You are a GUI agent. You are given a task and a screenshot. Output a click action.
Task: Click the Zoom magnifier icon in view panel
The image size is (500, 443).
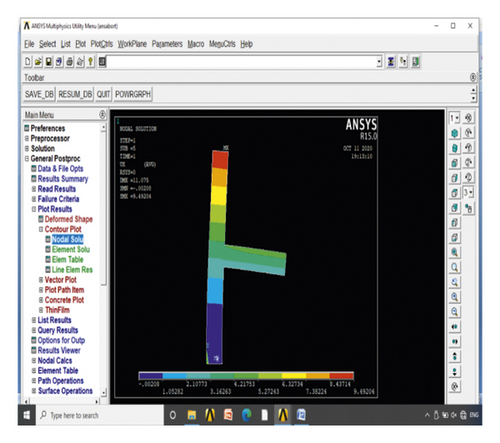pos(454,267)
